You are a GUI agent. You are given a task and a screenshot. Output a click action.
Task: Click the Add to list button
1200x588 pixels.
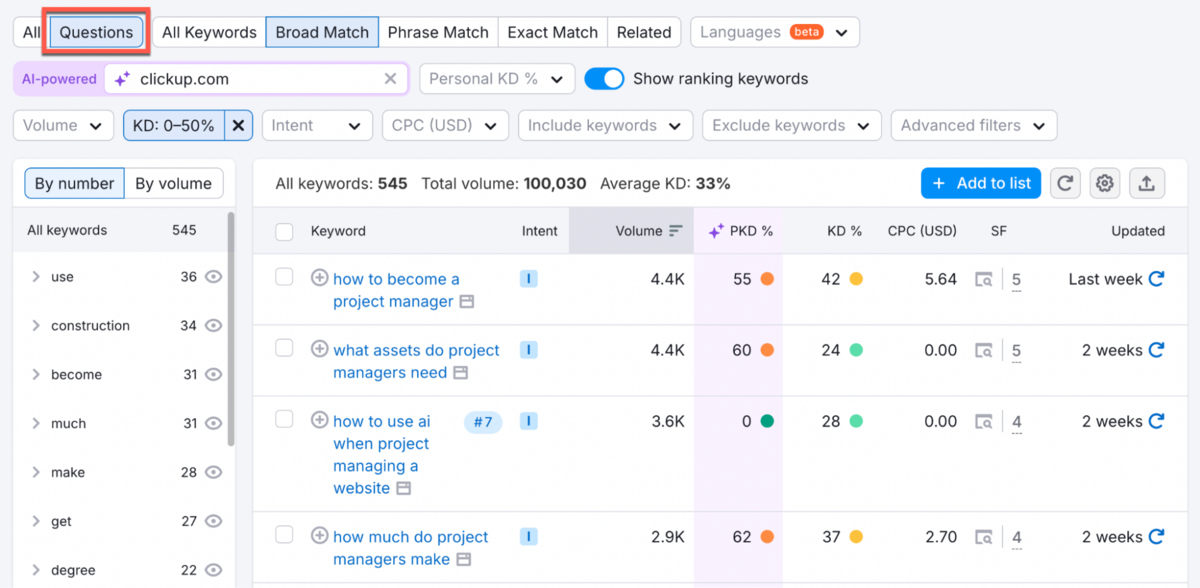tap(981, 183)
